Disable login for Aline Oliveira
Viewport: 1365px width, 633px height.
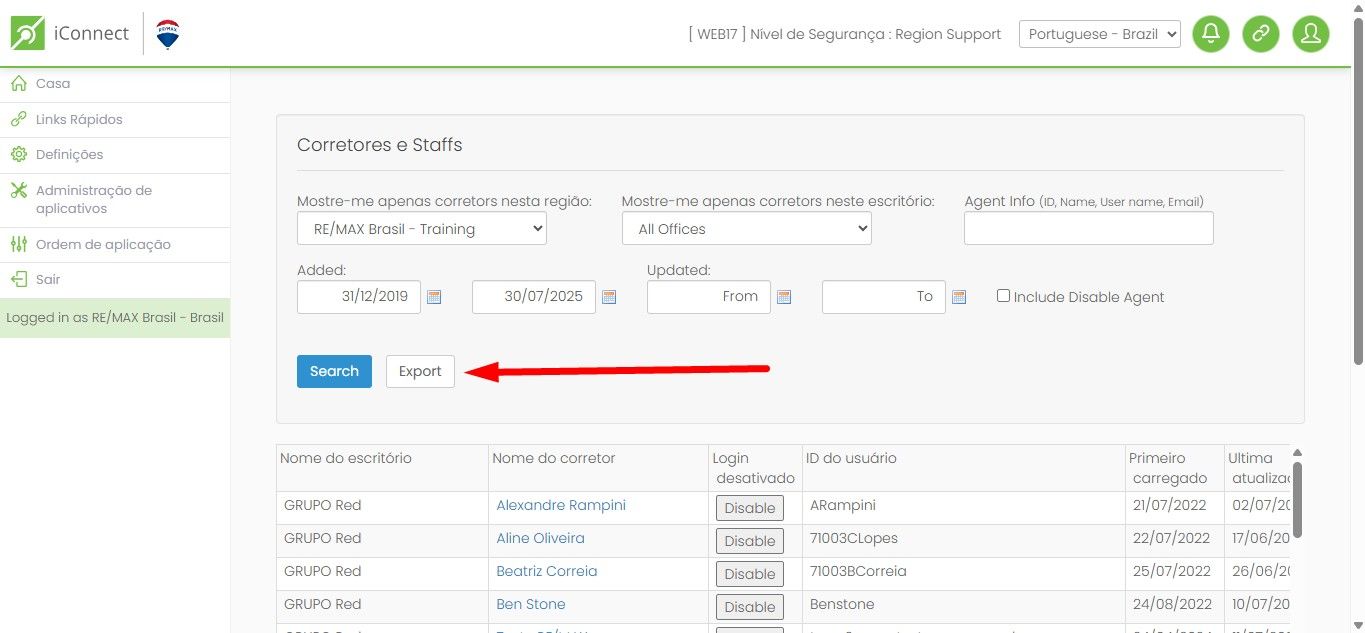click(750, 541)
